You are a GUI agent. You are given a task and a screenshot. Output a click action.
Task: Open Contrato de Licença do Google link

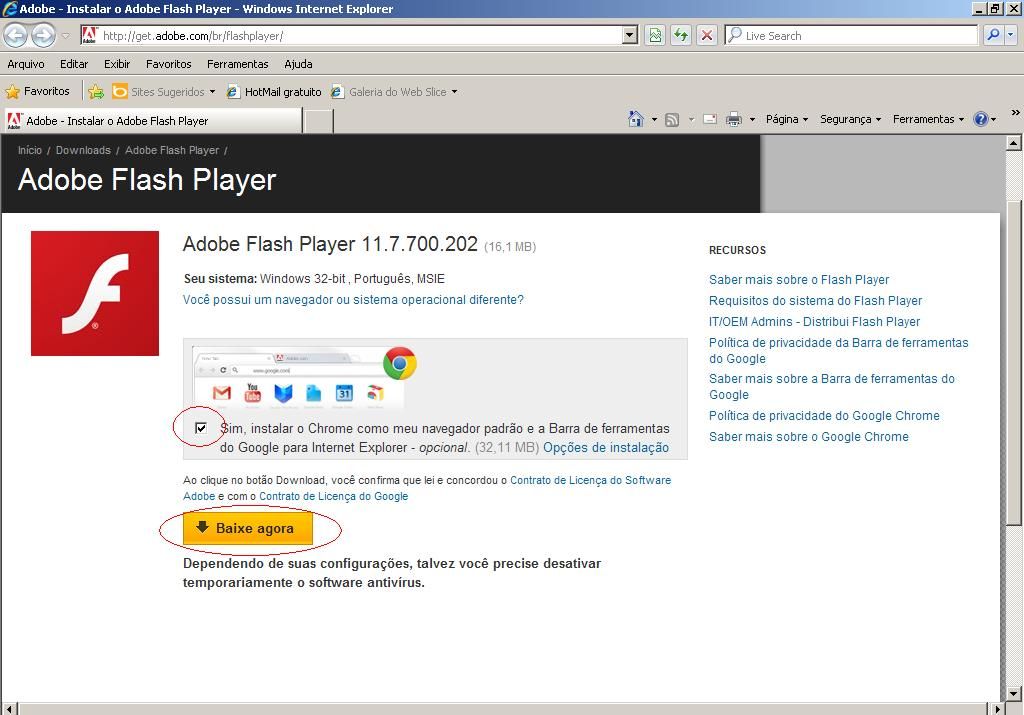point(333,496)
